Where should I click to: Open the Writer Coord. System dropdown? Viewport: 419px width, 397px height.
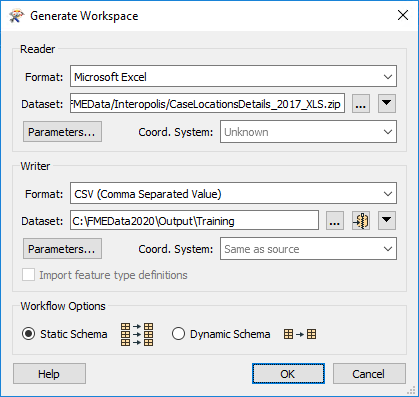[308, 249]
